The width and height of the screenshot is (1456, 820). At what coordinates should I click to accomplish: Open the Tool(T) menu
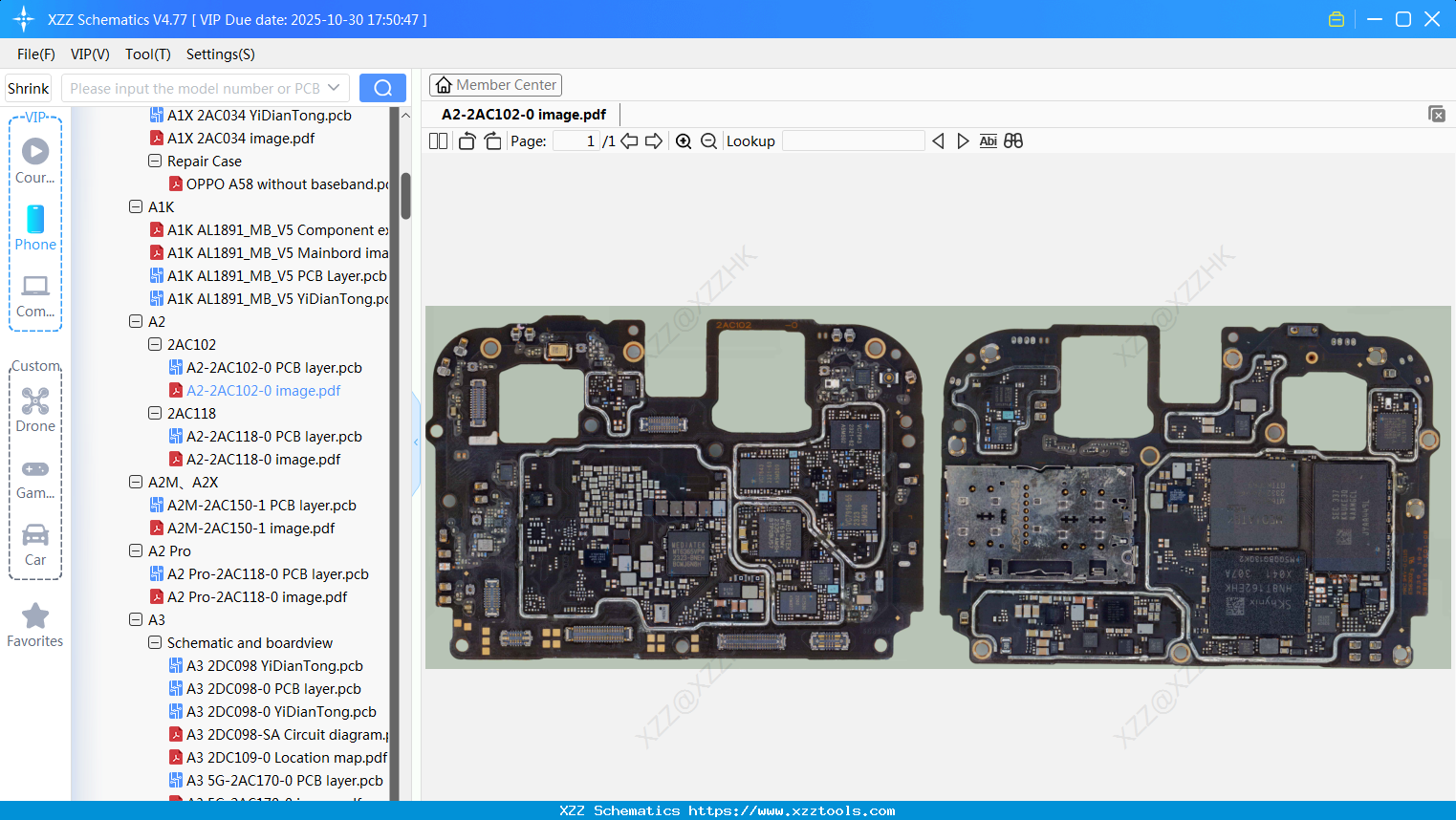click(147, 54)
